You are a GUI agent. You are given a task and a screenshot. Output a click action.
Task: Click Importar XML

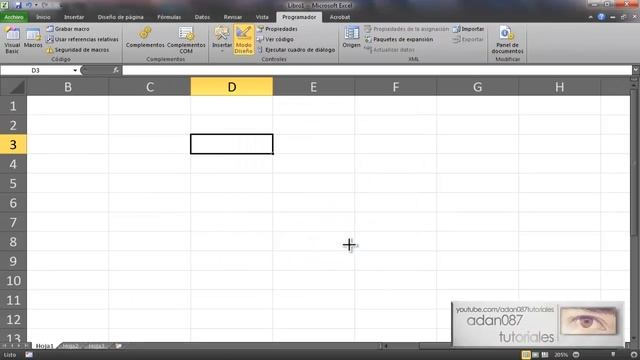469,29
